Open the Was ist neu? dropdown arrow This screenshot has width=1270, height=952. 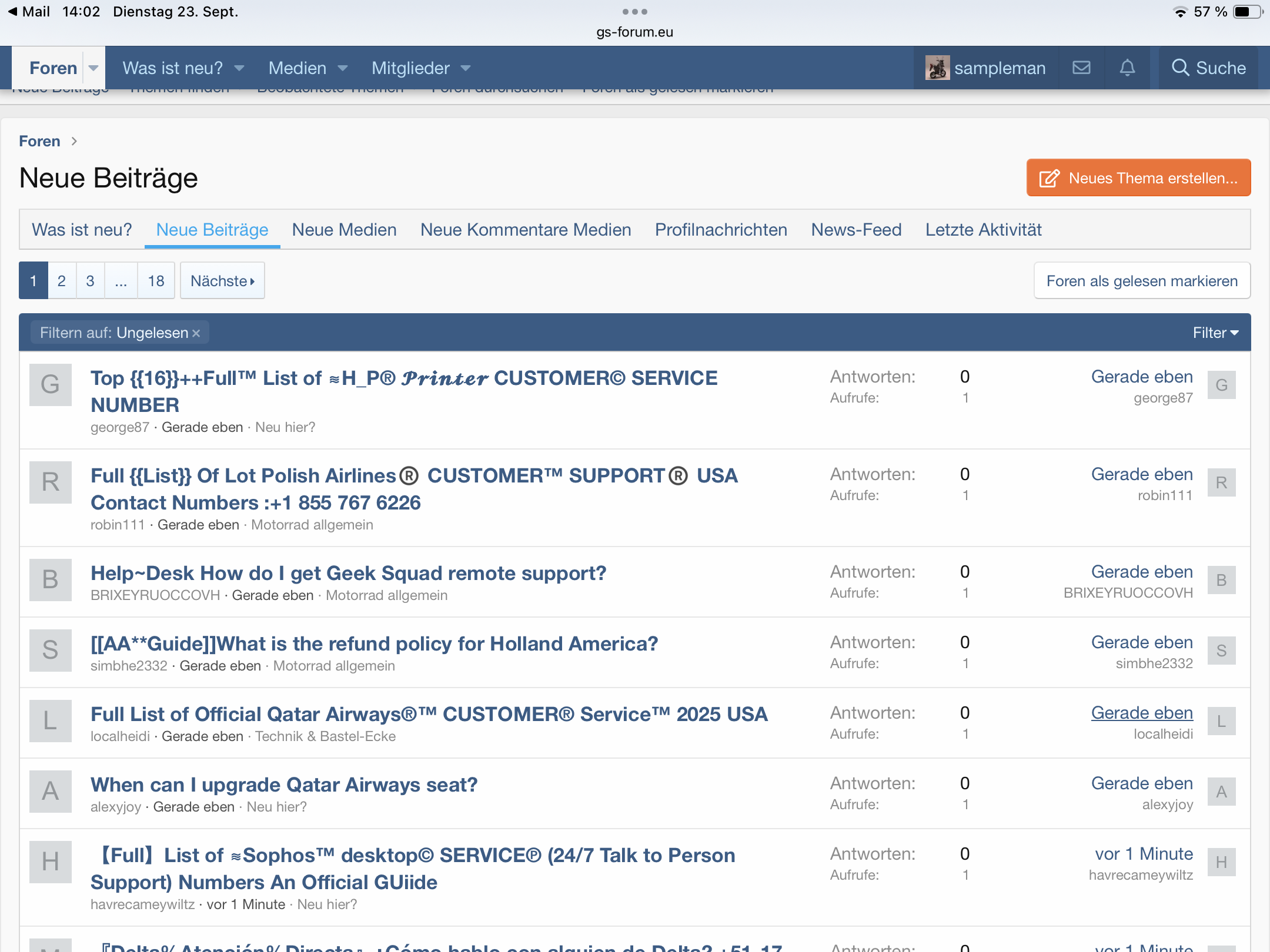[239, 68]
